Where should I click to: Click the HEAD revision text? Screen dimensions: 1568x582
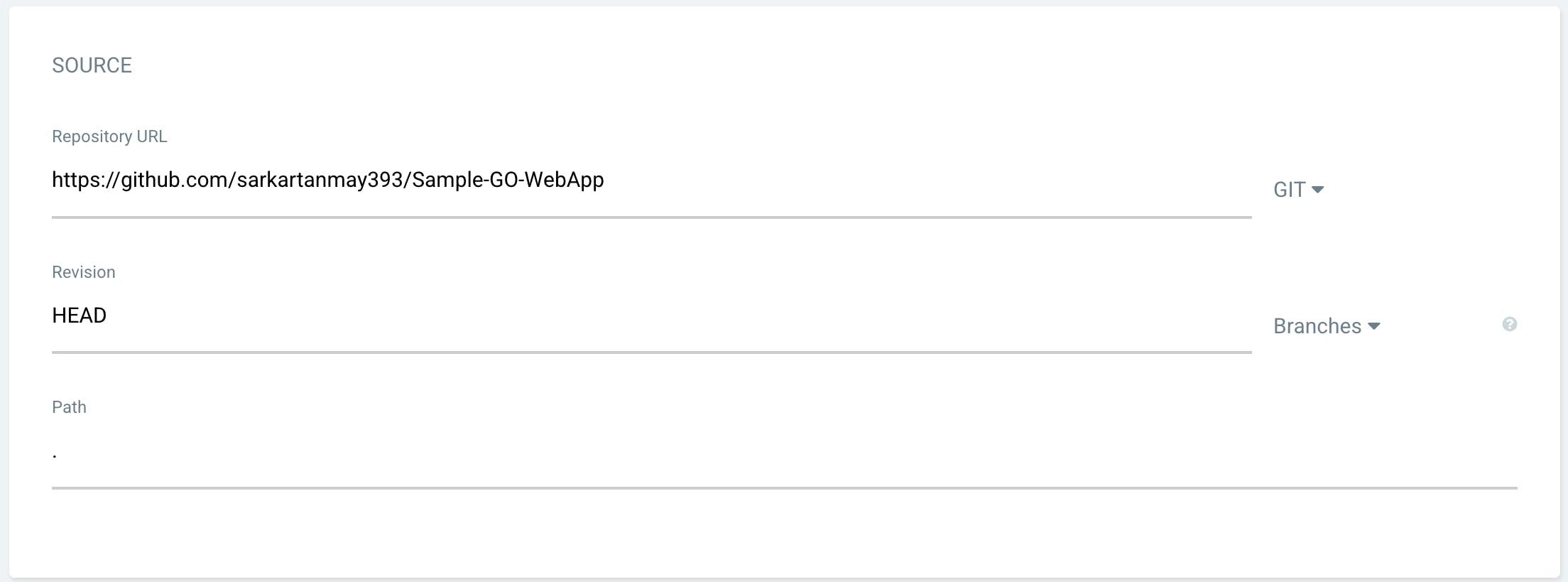(79, 316)
